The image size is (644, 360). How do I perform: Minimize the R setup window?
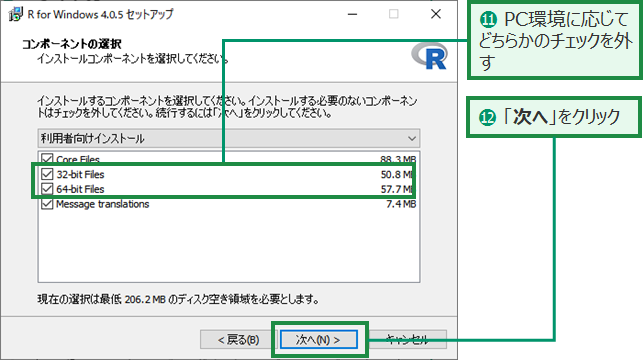pyautogui.click(x=352, y=14)
